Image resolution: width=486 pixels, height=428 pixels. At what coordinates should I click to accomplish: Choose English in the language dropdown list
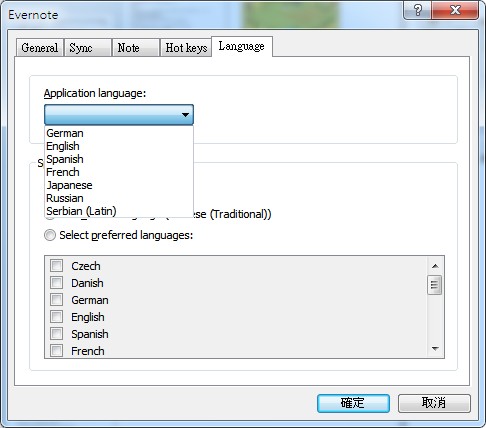(119, 146)
